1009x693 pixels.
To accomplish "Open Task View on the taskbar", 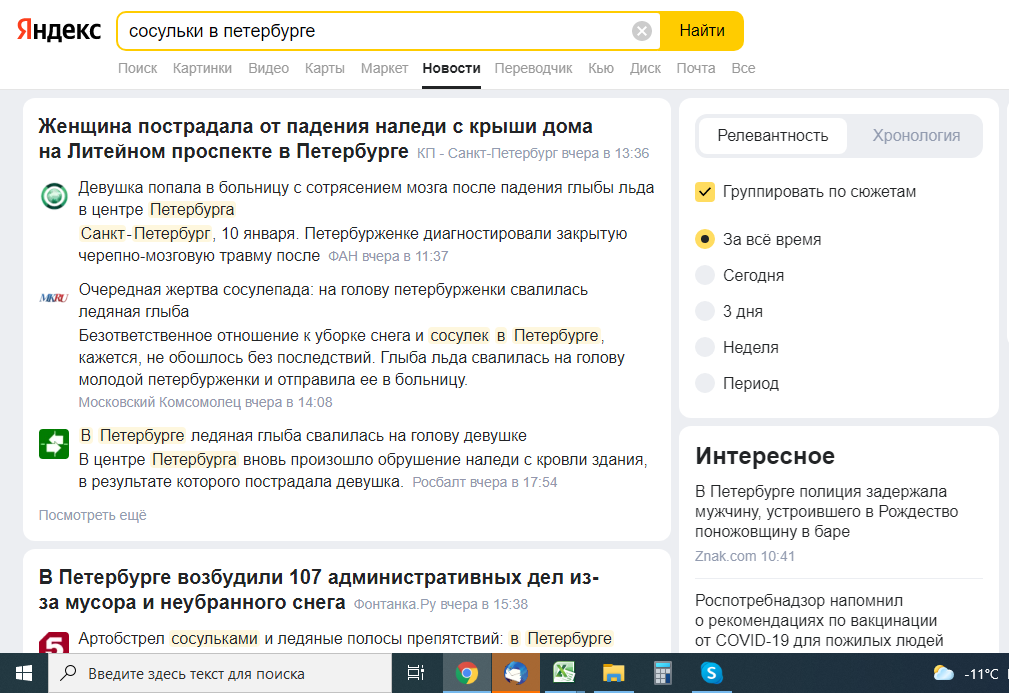I will 416,673.
